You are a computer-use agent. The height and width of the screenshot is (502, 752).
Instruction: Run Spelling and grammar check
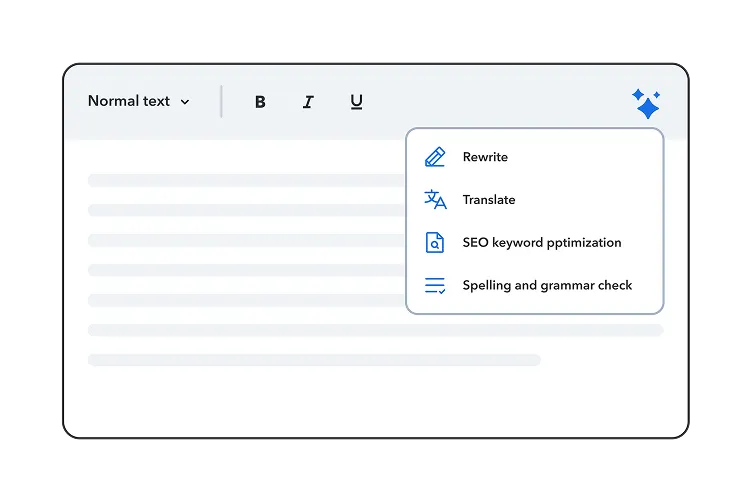pyautogui.click(x=547, y=286)
